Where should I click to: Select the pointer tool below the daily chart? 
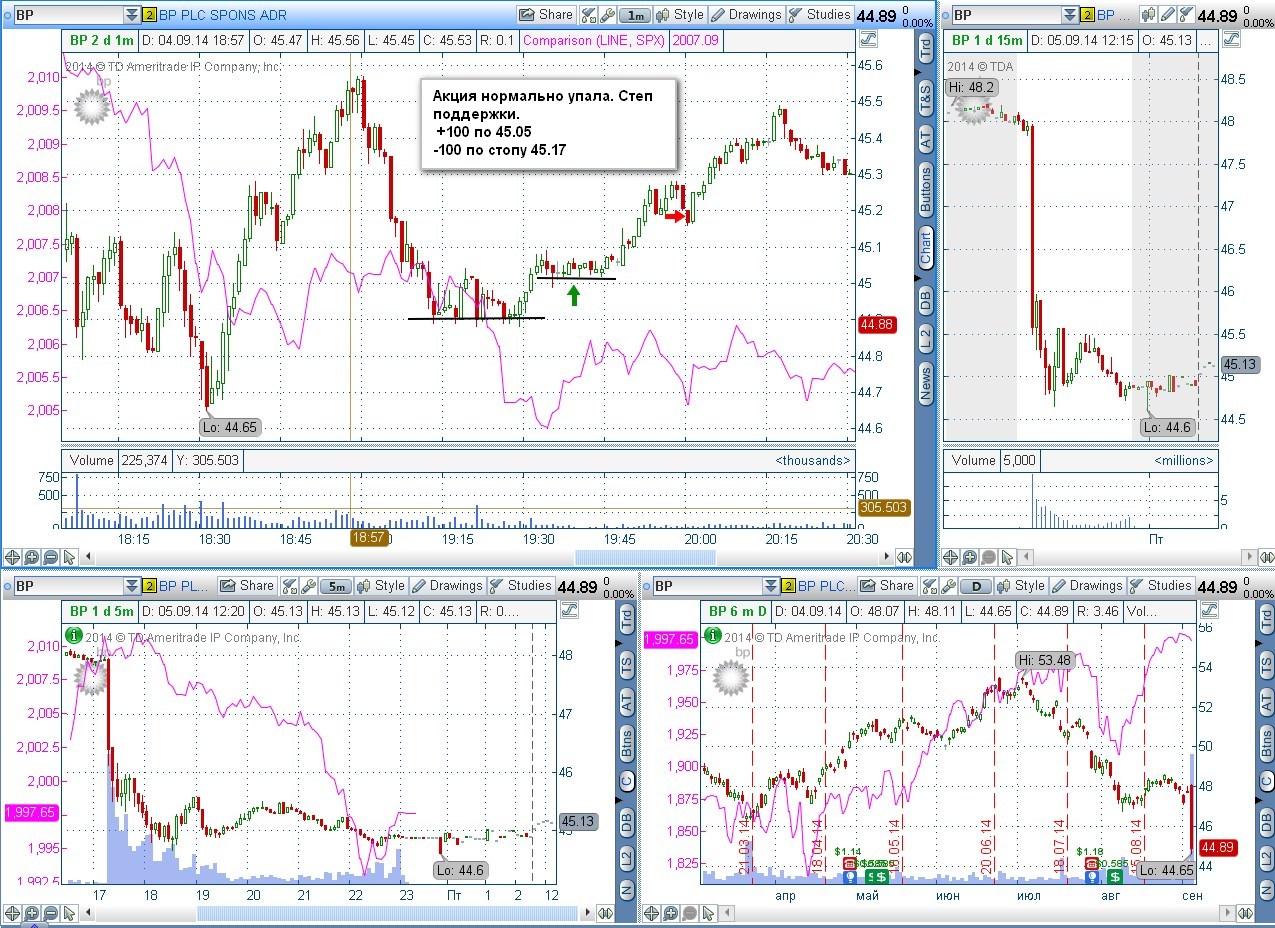[709, 913]
